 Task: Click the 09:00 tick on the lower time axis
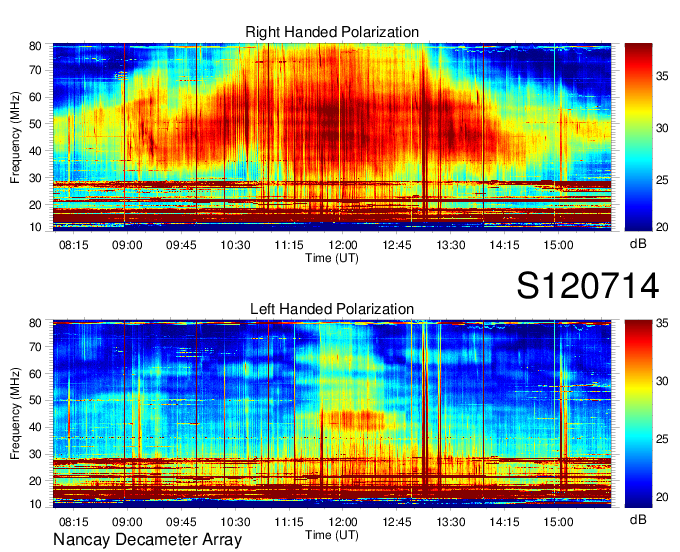(127, 522)
